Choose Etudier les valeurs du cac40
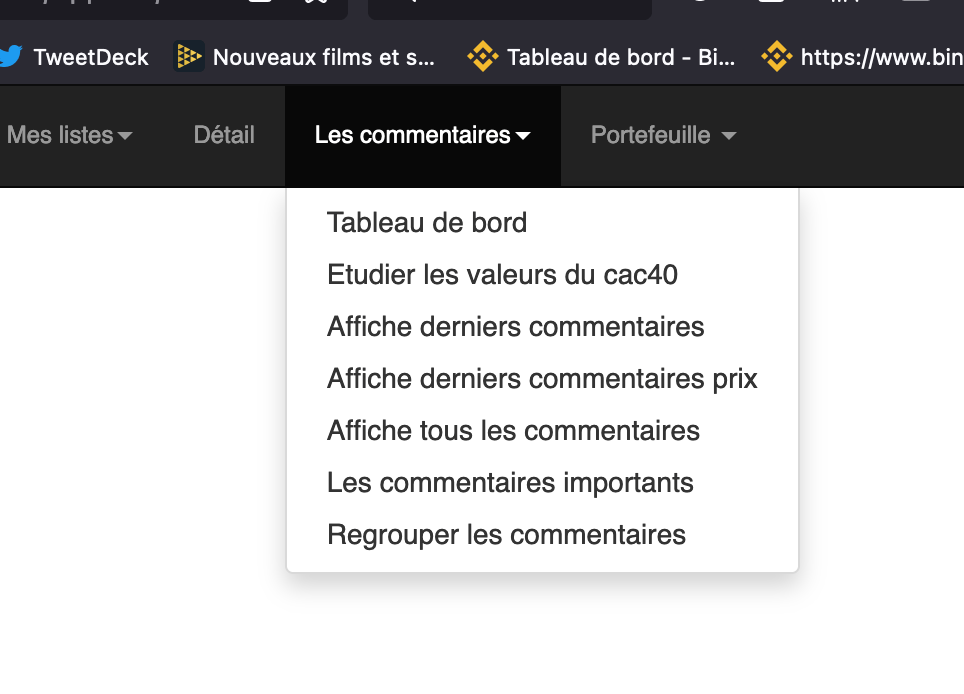The image size is (964, 694). pyautogui.click(x=502, y=274)
